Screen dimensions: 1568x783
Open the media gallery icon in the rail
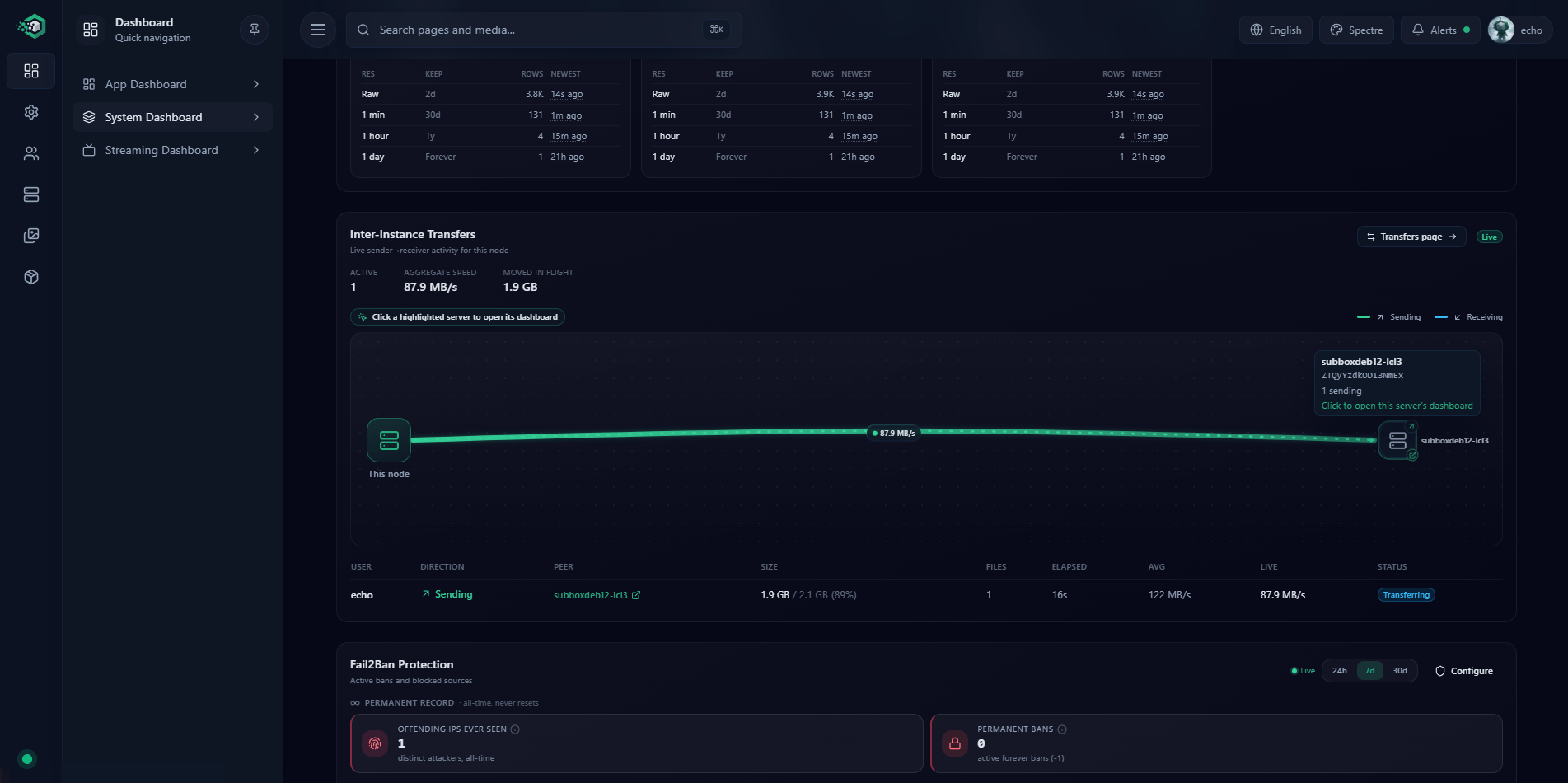coord(31,236)
